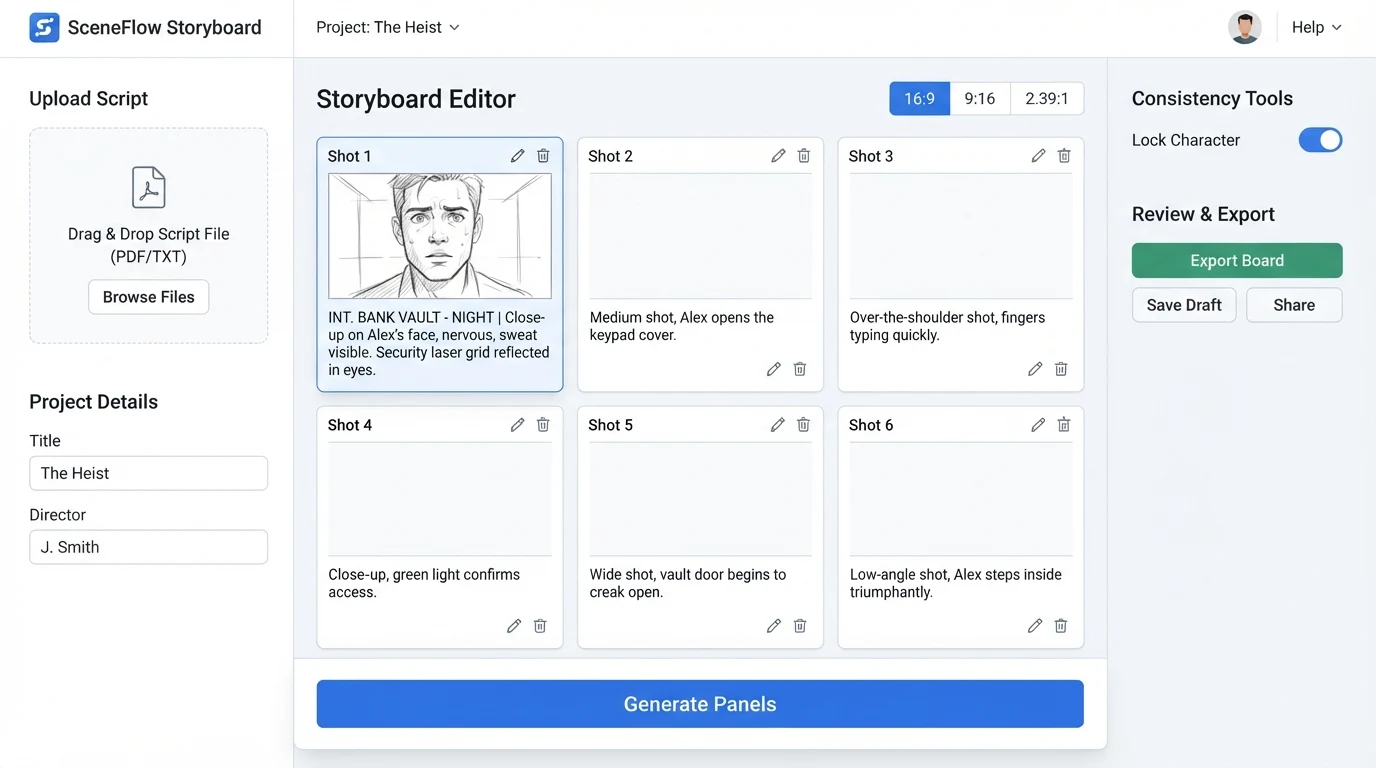1376x768 pixels.
Task: Click the trash icon below the Shot 5 vault door caption
Action: coord(800,626)
